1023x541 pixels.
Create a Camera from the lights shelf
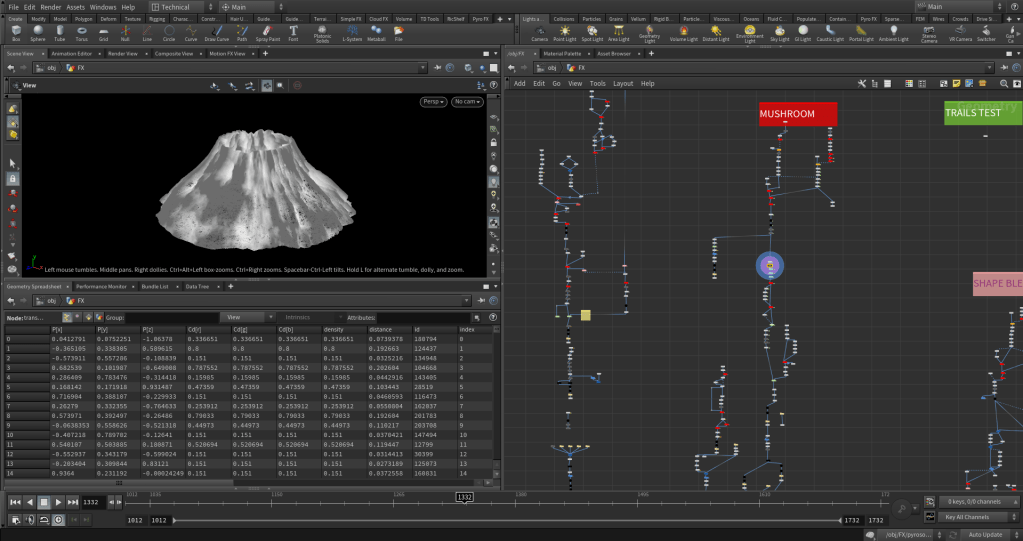[539, 34]
